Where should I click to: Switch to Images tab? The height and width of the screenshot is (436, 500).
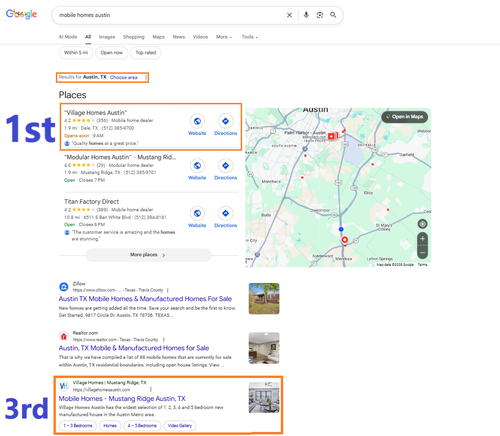pos(107,37)
